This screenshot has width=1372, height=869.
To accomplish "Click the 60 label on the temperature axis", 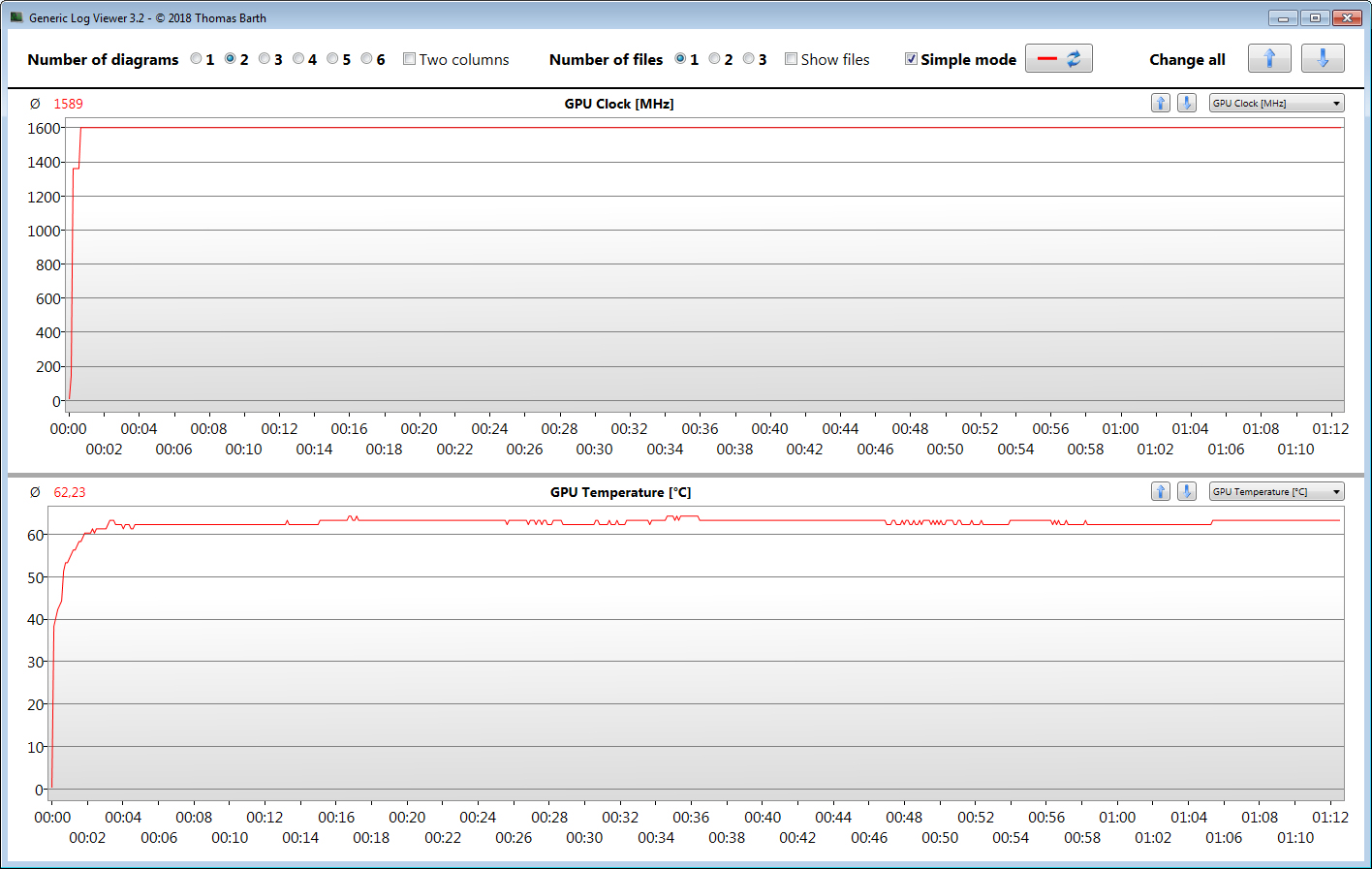I will click(36, 535).
